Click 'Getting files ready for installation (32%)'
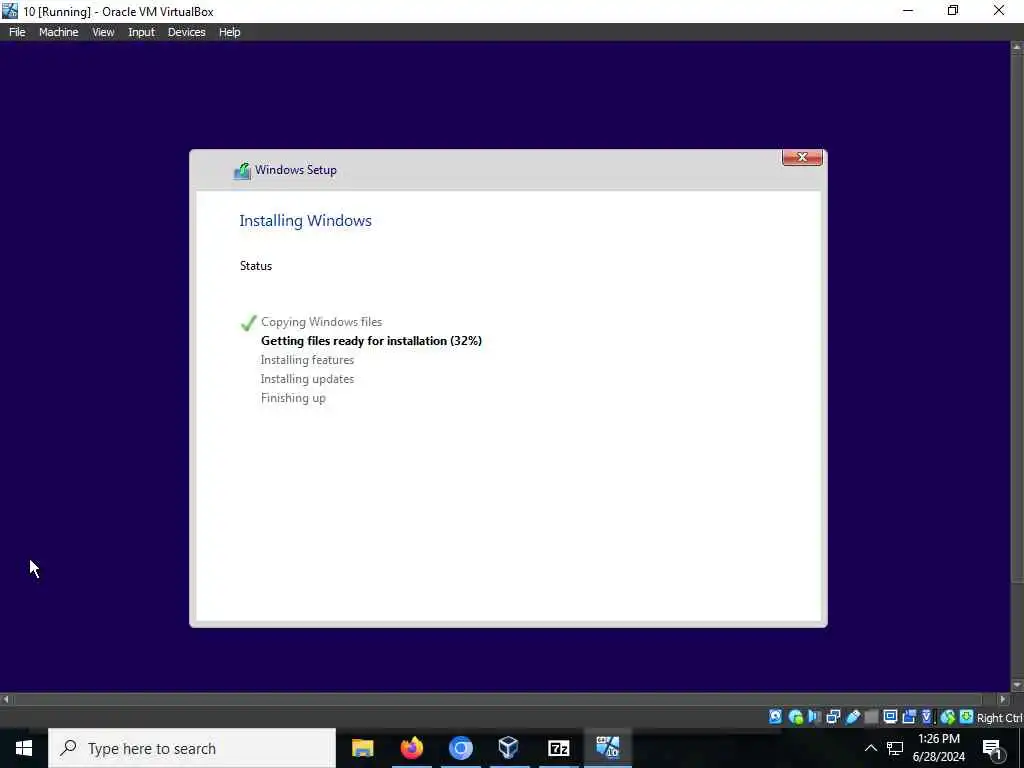 point(371,341)
